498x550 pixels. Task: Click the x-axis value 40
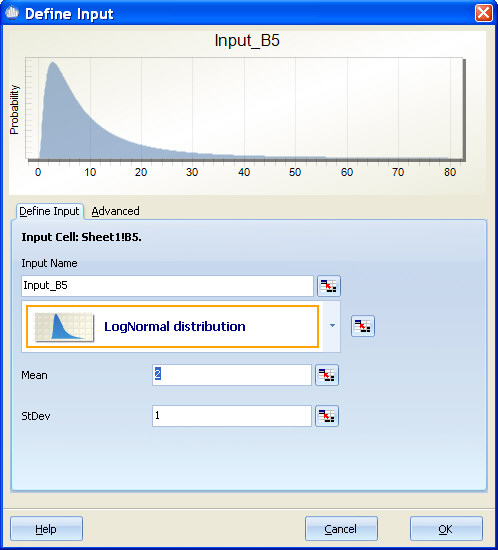coord(244,172)
